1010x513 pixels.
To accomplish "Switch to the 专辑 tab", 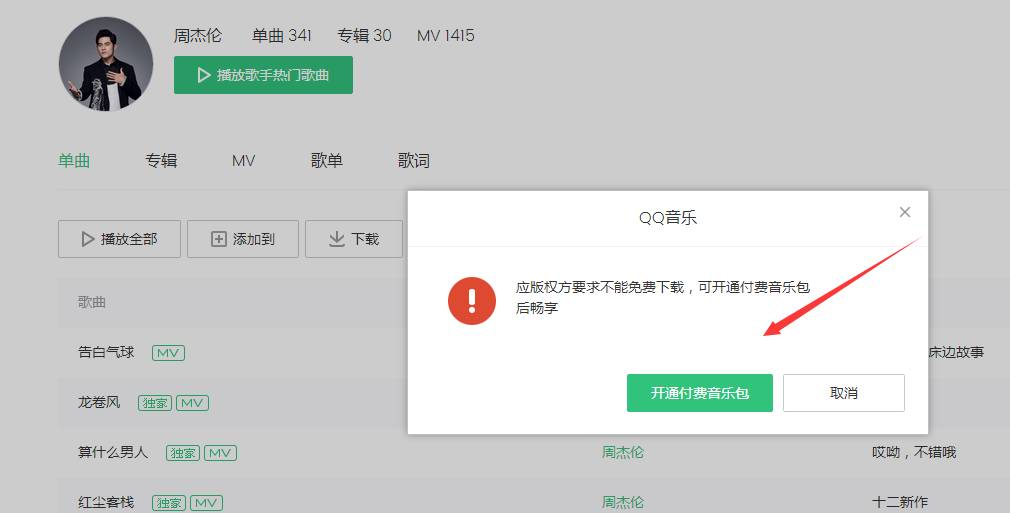I will click(161, 160).
